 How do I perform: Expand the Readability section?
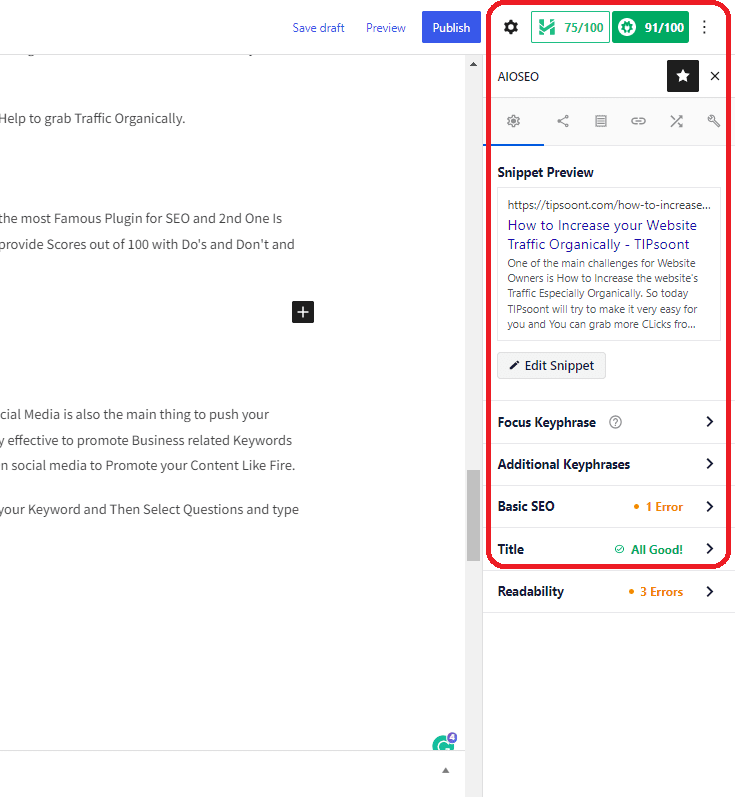tap(608, 592)
